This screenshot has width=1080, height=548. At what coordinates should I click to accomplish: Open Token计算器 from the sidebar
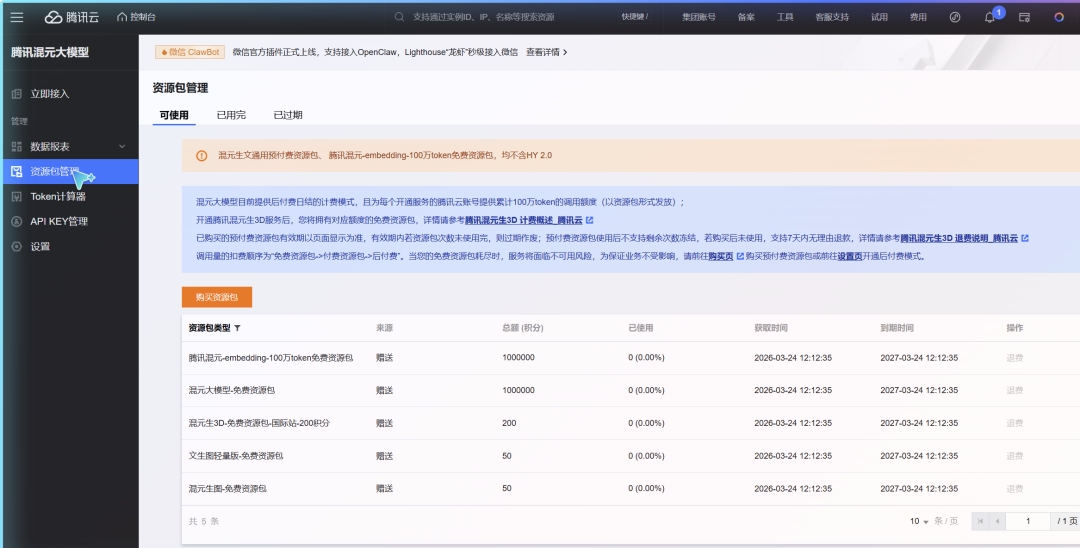coord(58,196)
